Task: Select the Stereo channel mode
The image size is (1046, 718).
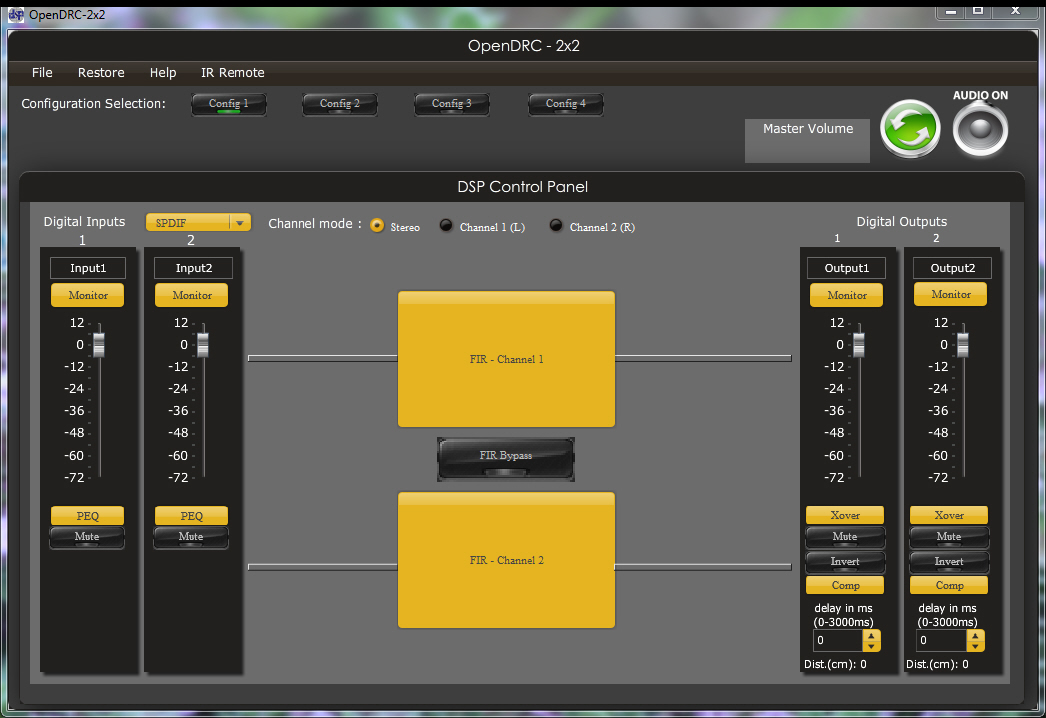Action: [377, 226]
